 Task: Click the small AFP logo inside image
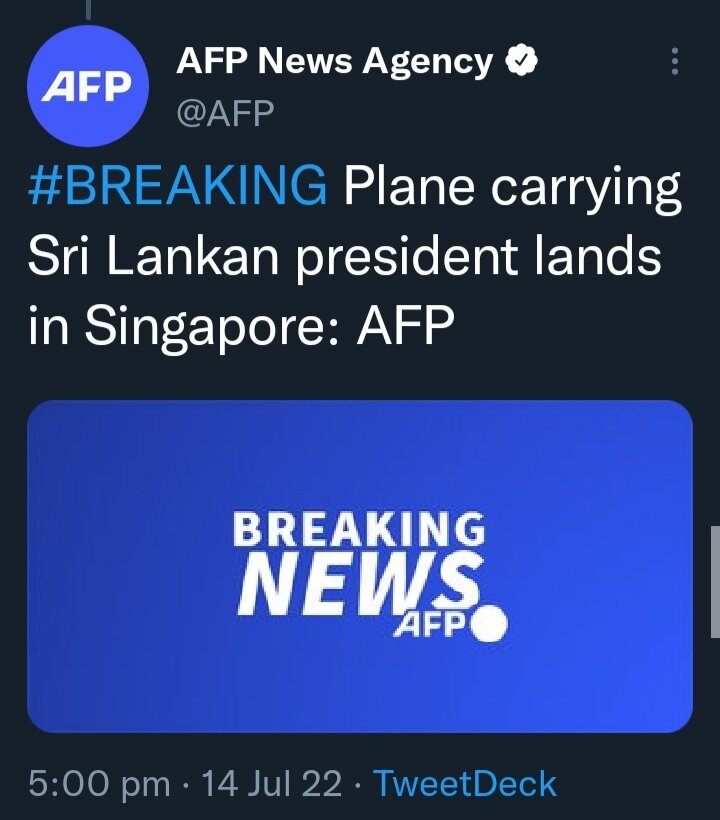tap(430, 624)
